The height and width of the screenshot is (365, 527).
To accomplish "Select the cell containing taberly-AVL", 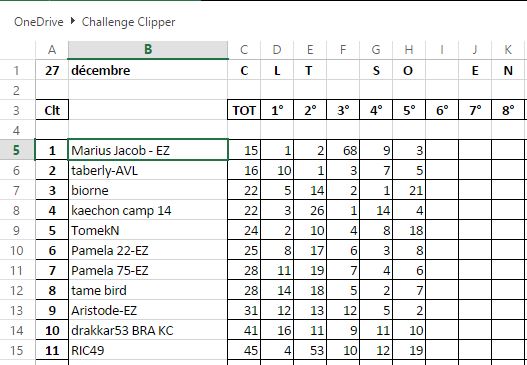I will click(x=148, y=170).
